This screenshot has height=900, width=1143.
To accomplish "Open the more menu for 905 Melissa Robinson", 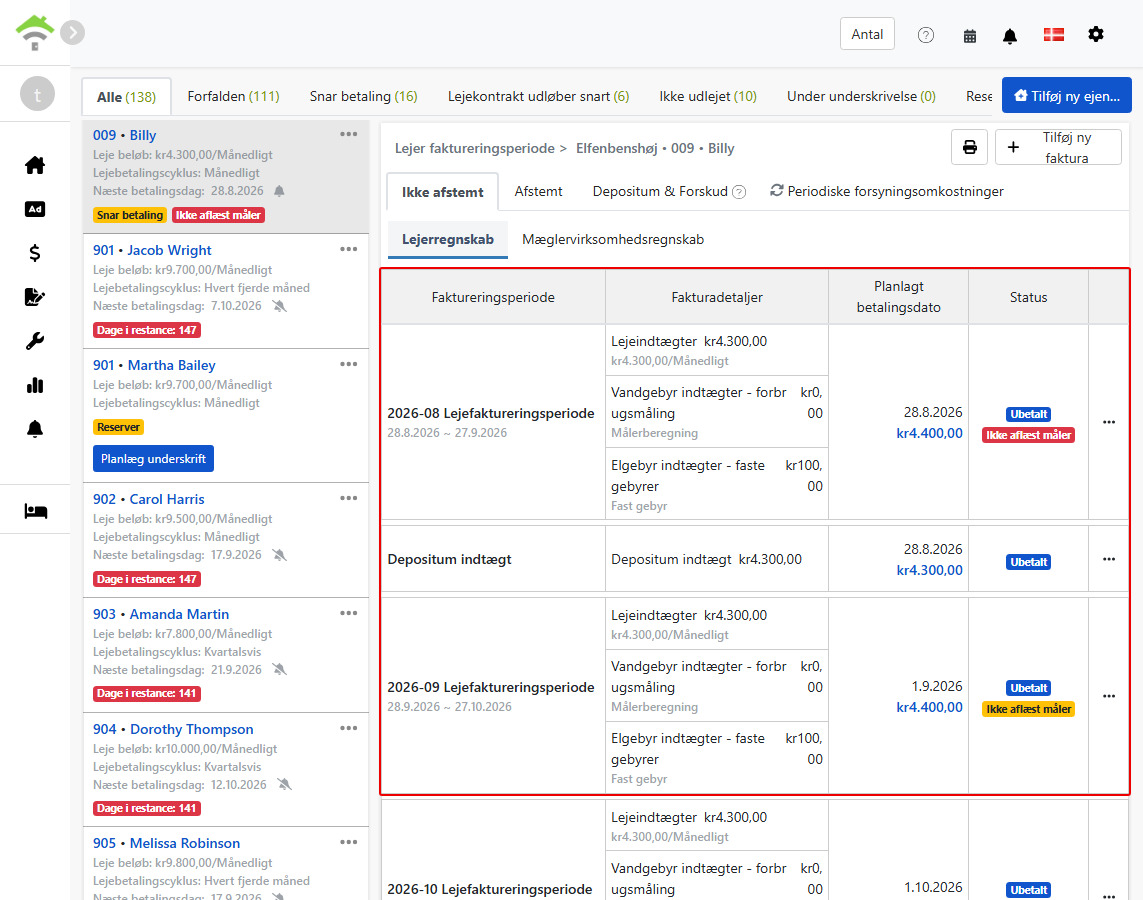I will click(348, 842).
